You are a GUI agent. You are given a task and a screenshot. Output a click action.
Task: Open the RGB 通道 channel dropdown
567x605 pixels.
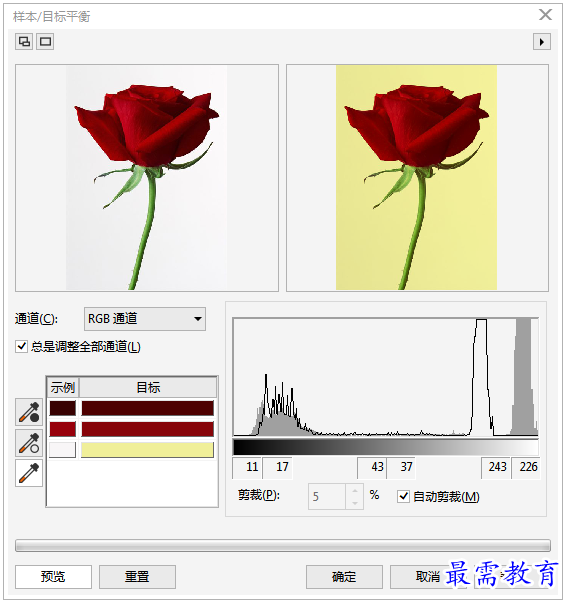[x=145, y=319]
